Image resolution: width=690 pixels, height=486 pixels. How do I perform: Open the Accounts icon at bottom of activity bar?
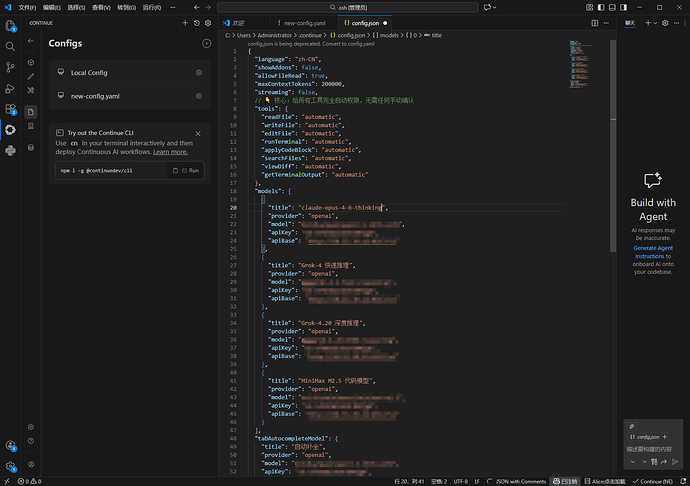click(x=10, y=446)
